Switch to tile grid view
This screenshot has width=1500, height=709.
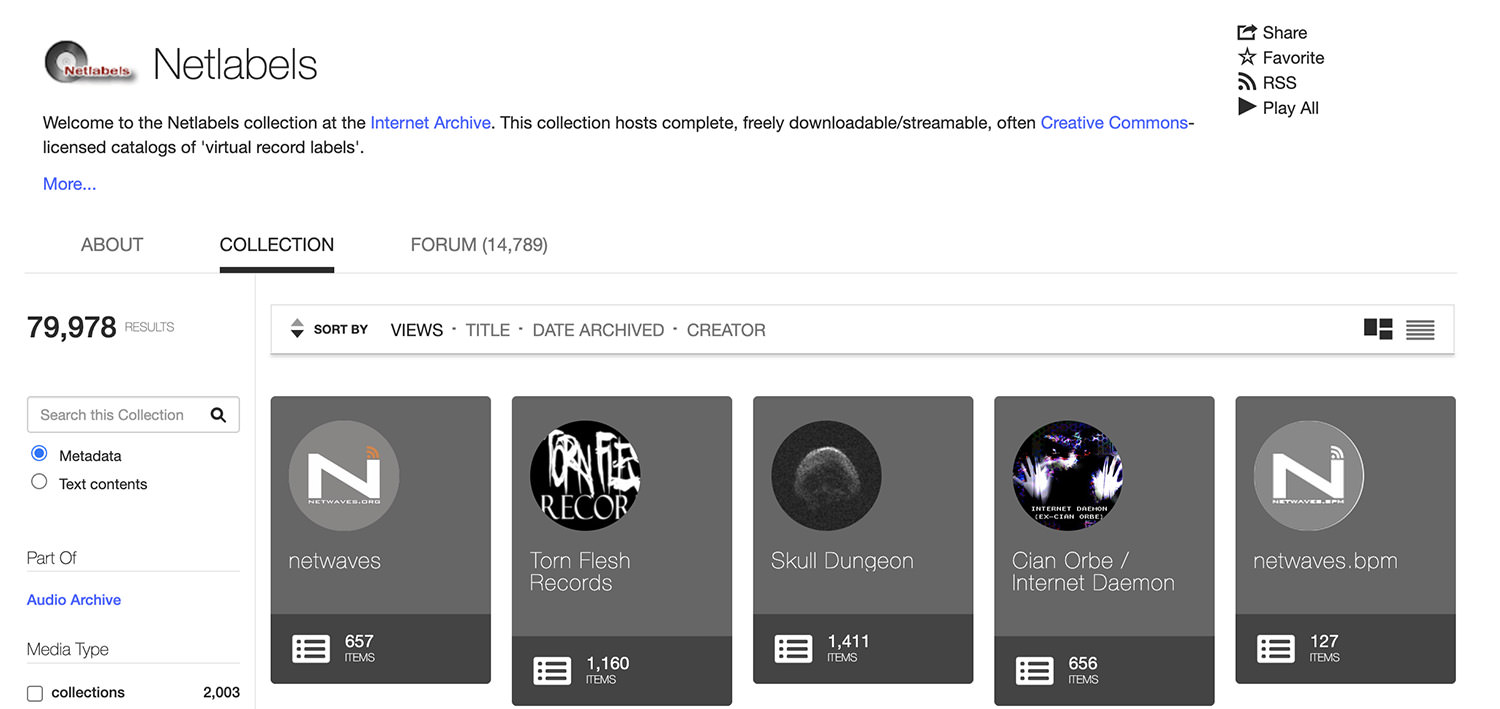pyautogui.click(x=1378, y=329)
